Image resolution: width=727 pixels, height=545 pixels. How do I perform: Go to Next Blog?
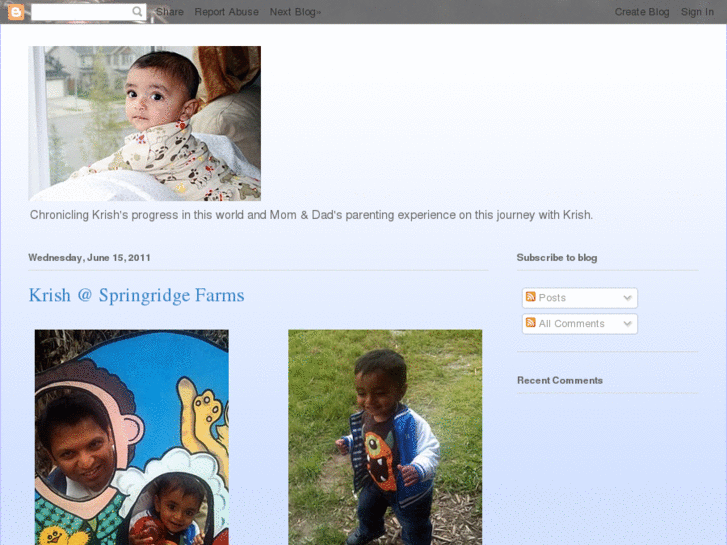pos(295,12)
